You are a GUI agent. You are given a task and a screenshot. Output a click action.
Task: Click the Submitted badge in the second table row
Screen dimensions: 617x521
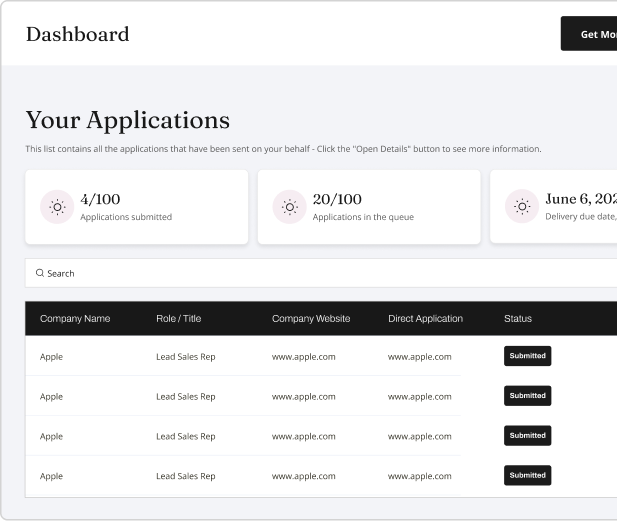(x=528, y=395)
